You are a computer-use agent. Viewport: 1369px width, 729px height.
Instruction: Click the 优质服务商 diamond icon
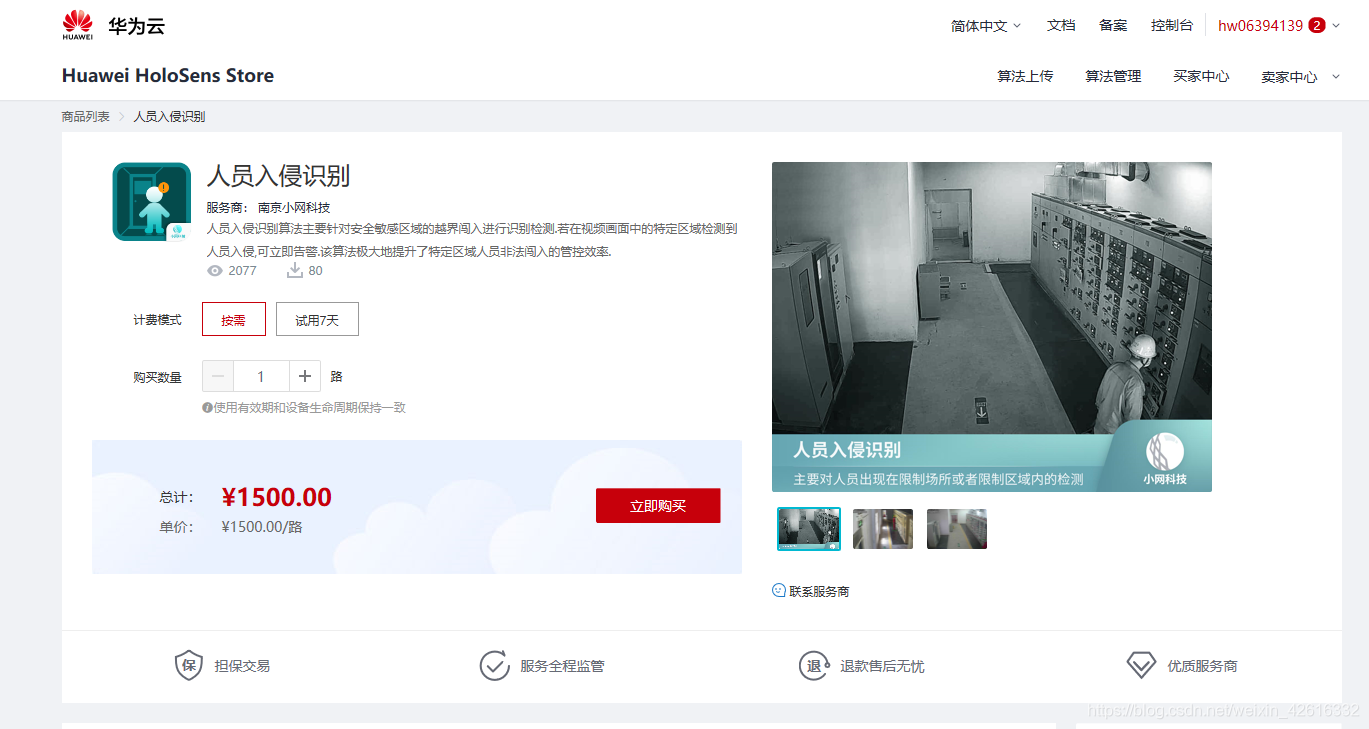tap(1141, 665)
